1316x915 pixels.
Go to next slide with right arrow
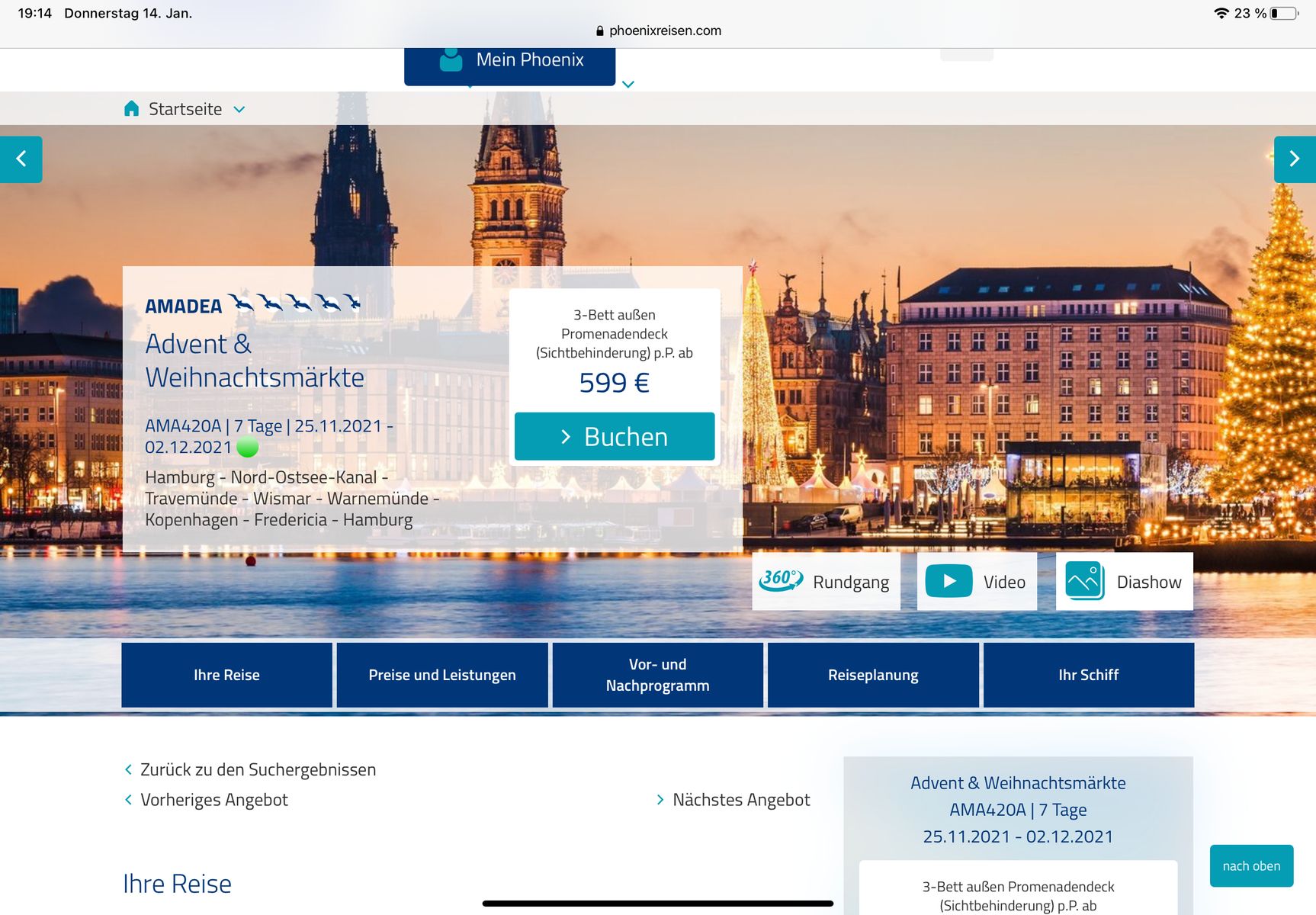point(1294,159)
